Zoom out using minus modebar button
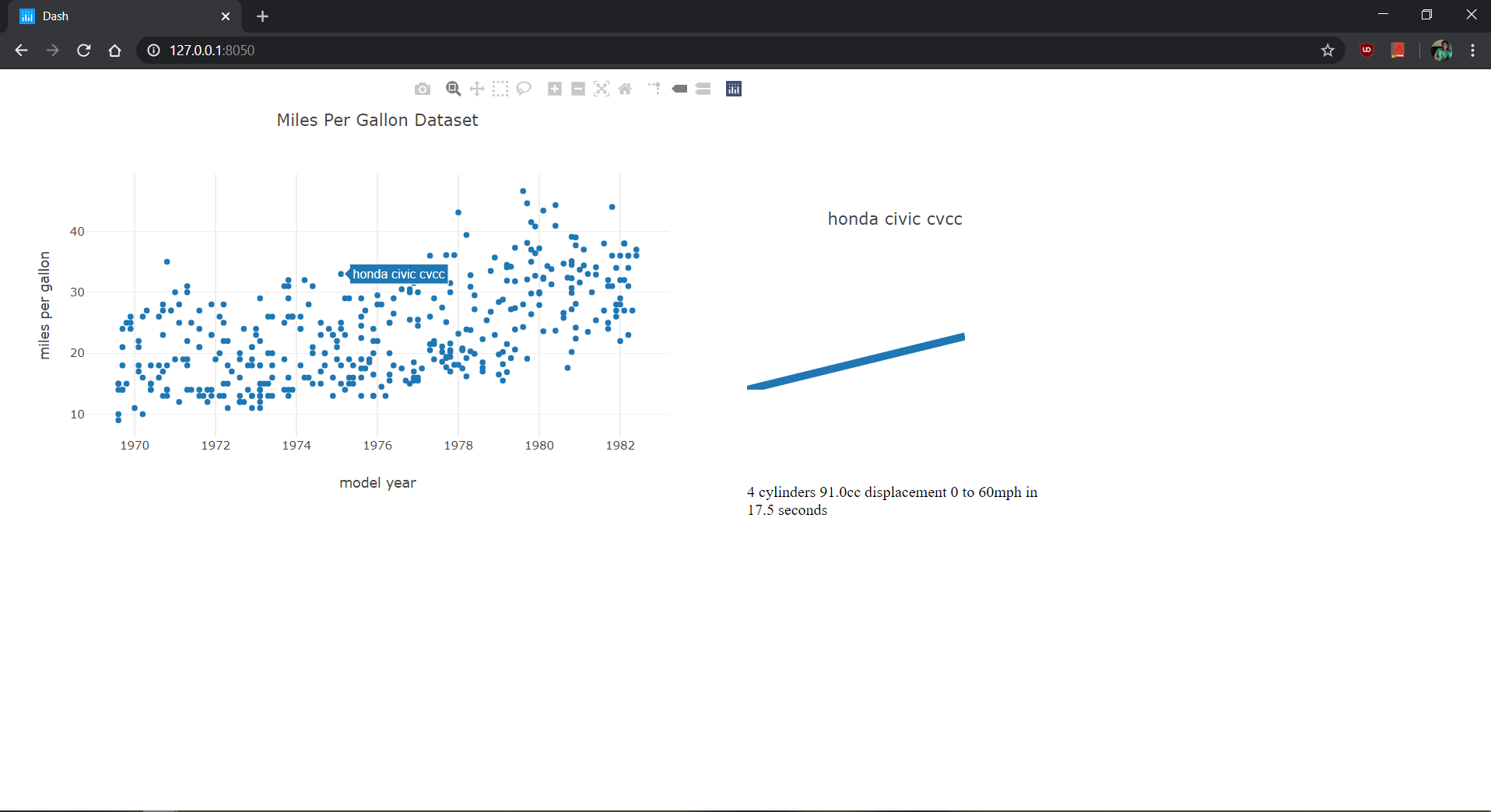The height and width of the screenshot is (812, 1491). [578, 89]
